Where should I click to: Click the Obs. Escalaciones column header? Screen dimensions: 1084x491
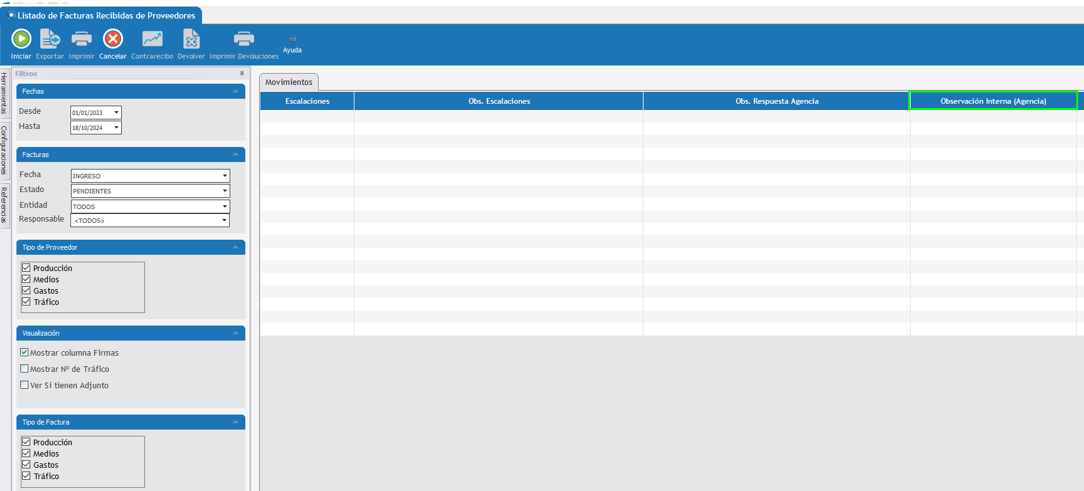pos(498,101)
